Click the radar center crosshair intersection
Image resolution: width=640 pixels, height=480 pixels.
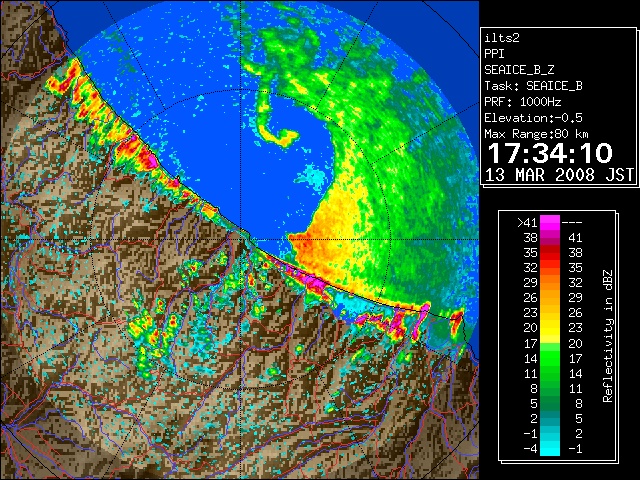(241, 240)
